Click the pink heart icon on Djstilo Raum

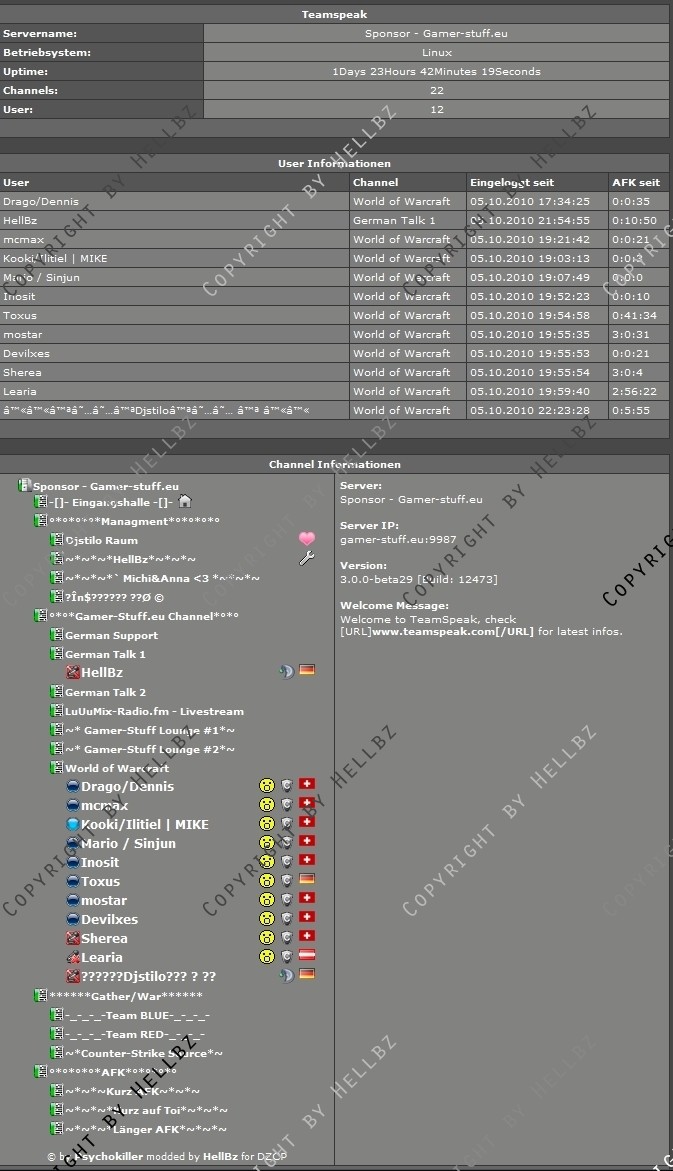tap(307, 539)
